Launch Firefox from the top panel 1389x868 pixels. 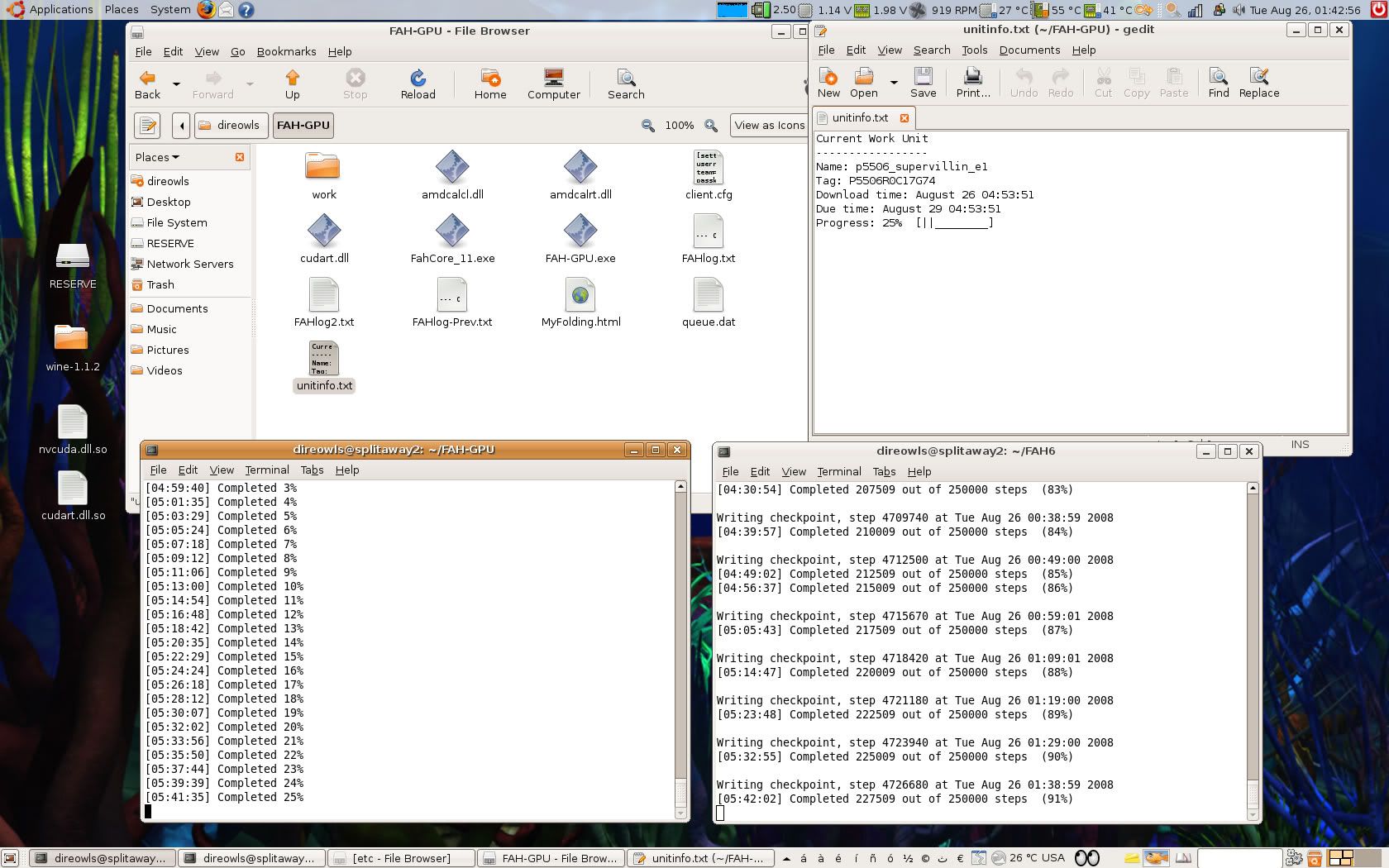coord(206,10)
